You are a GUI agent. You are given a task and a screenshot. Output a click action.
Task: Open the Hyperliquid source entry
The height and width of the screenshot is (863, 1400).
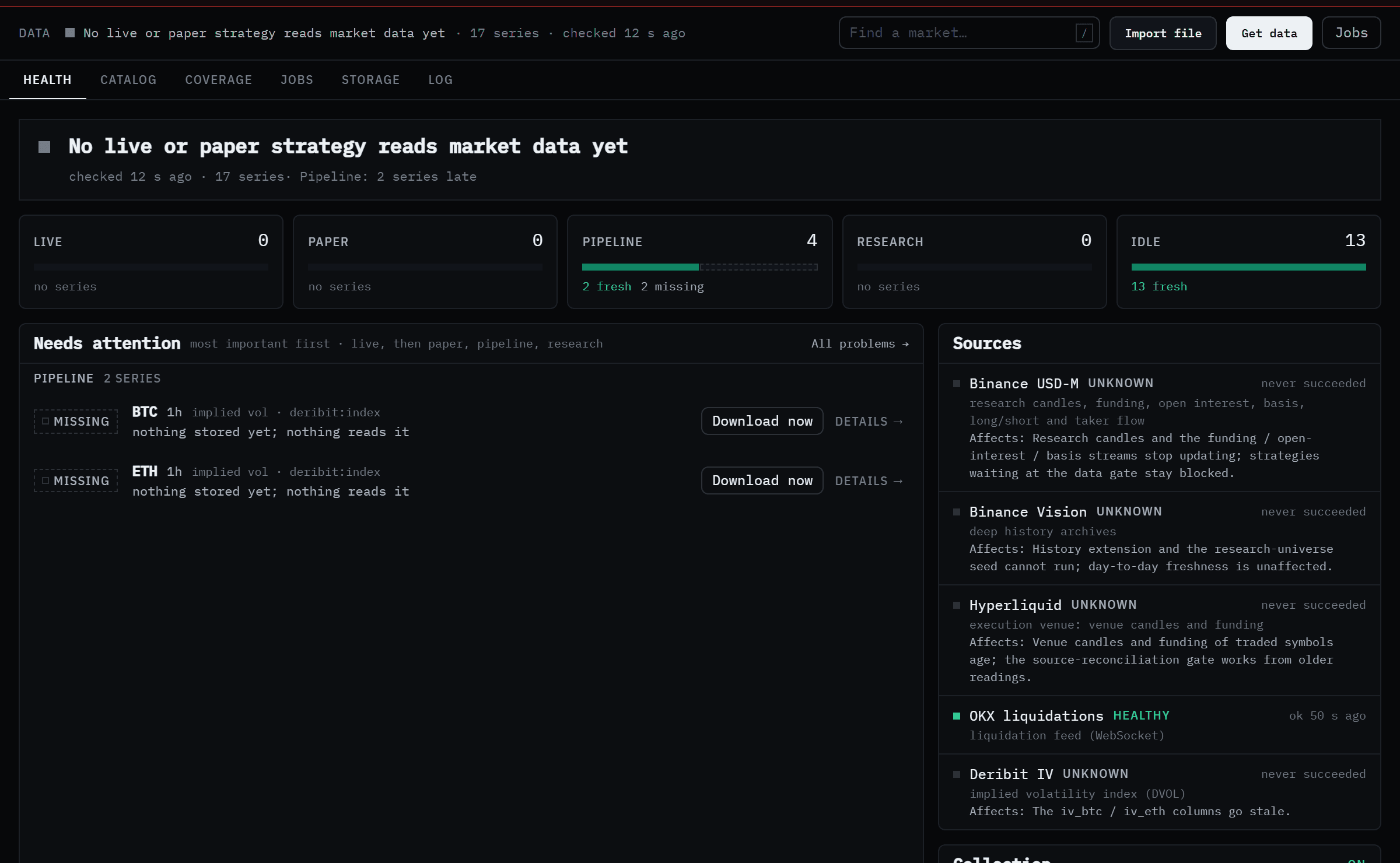click(1159, 640)
